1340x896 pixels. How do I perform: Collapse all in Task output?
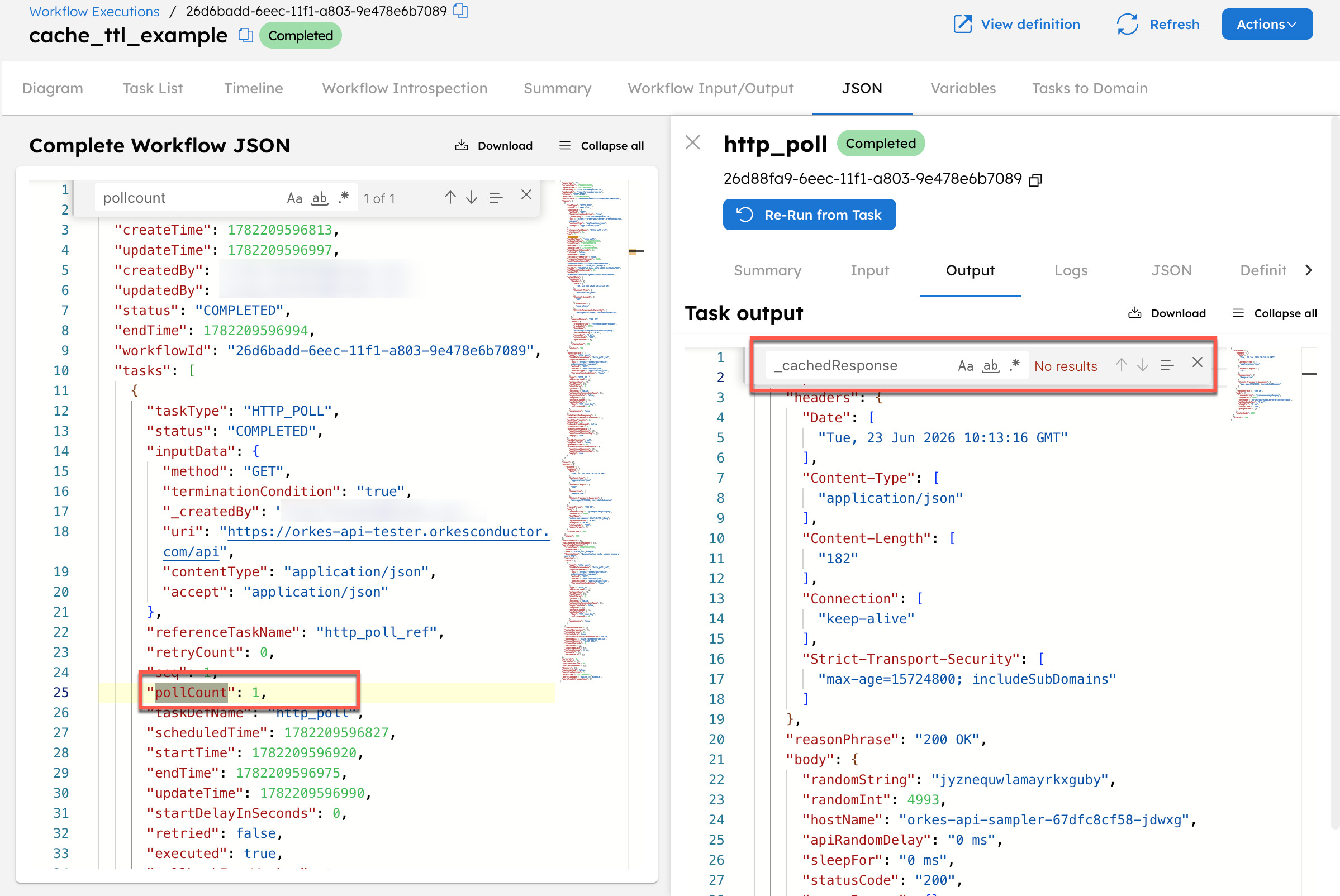tap(1275, 313)
